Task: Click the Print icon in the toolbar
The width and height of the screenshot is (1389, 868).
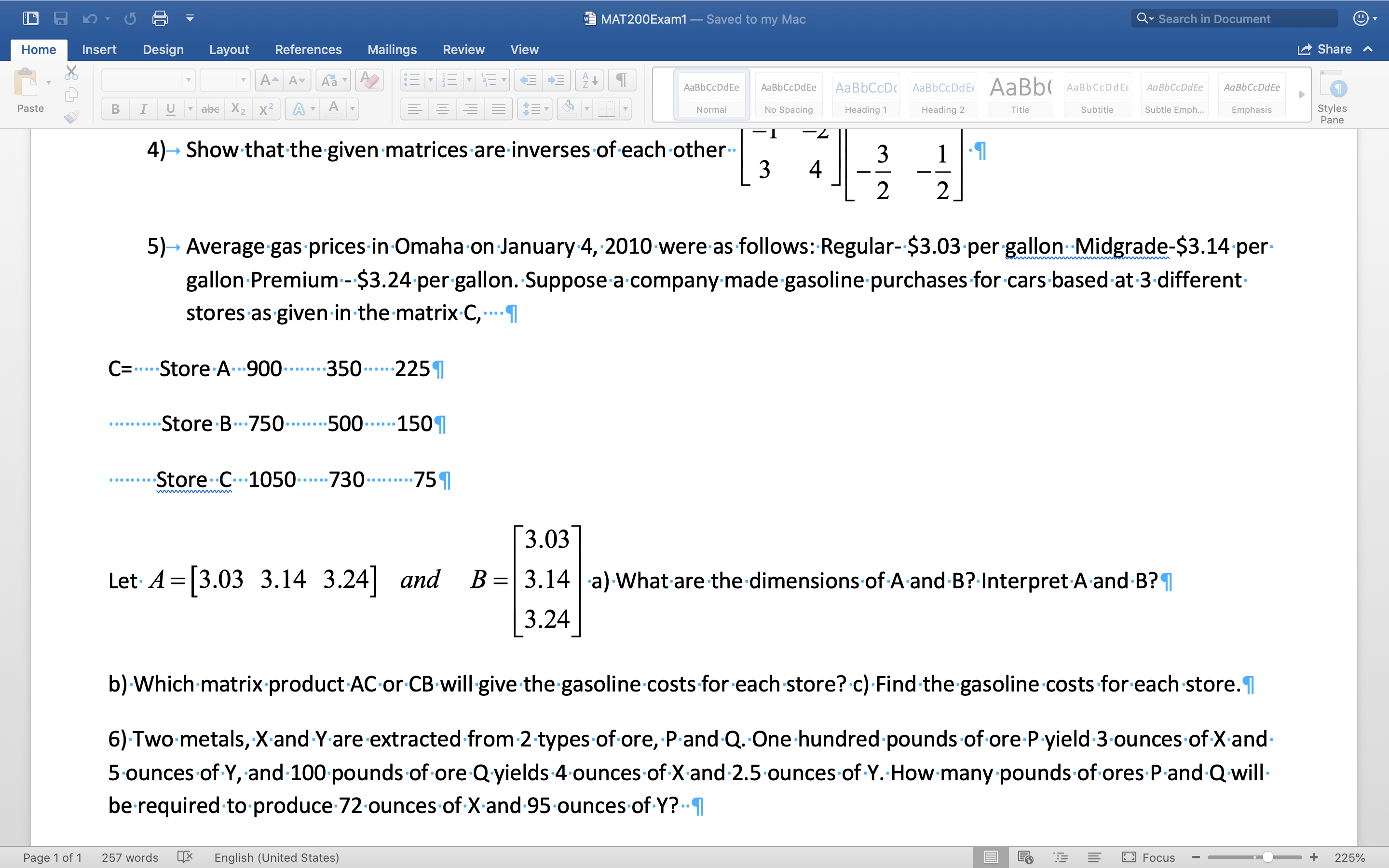Action: tap(160, 18)
